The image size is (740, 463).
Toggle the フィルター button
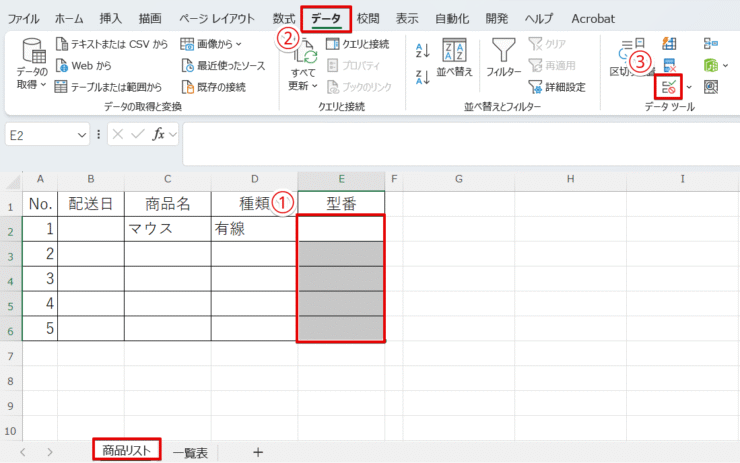pos(504,58)
